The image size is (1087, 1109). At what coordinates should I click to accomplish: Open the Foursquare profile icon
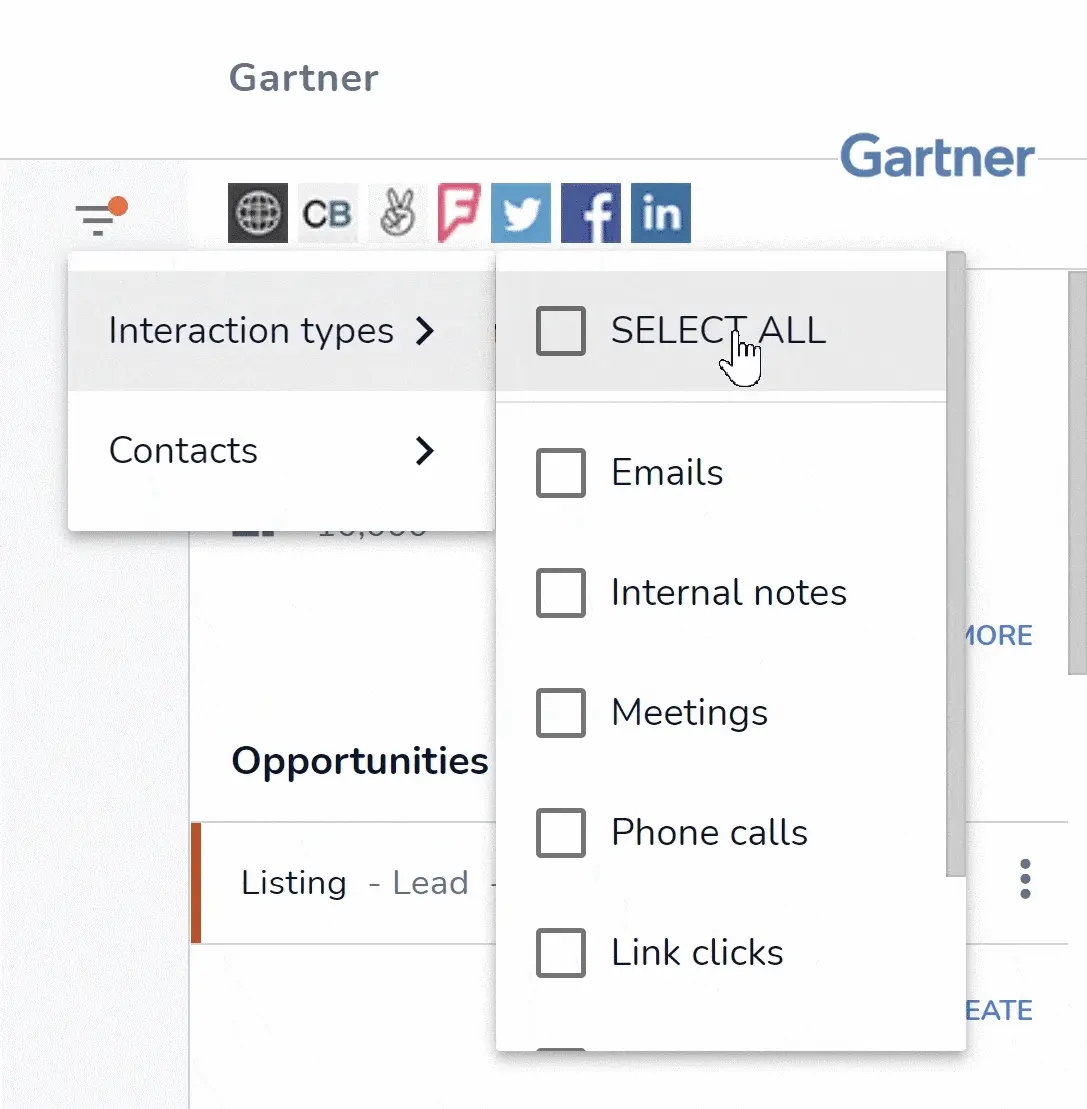460,213
